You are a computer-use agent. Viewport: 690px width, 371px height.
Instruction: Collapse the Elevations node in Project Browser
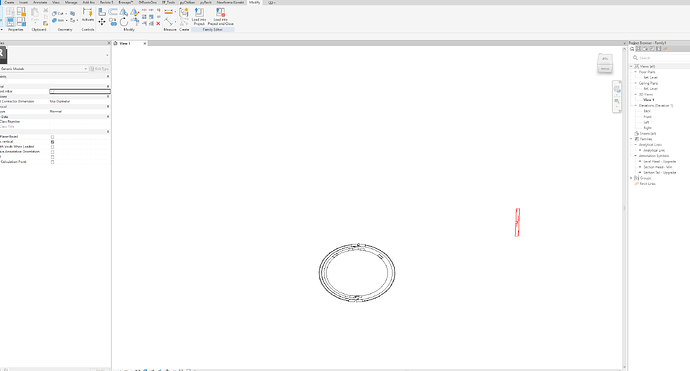(636, 106)
